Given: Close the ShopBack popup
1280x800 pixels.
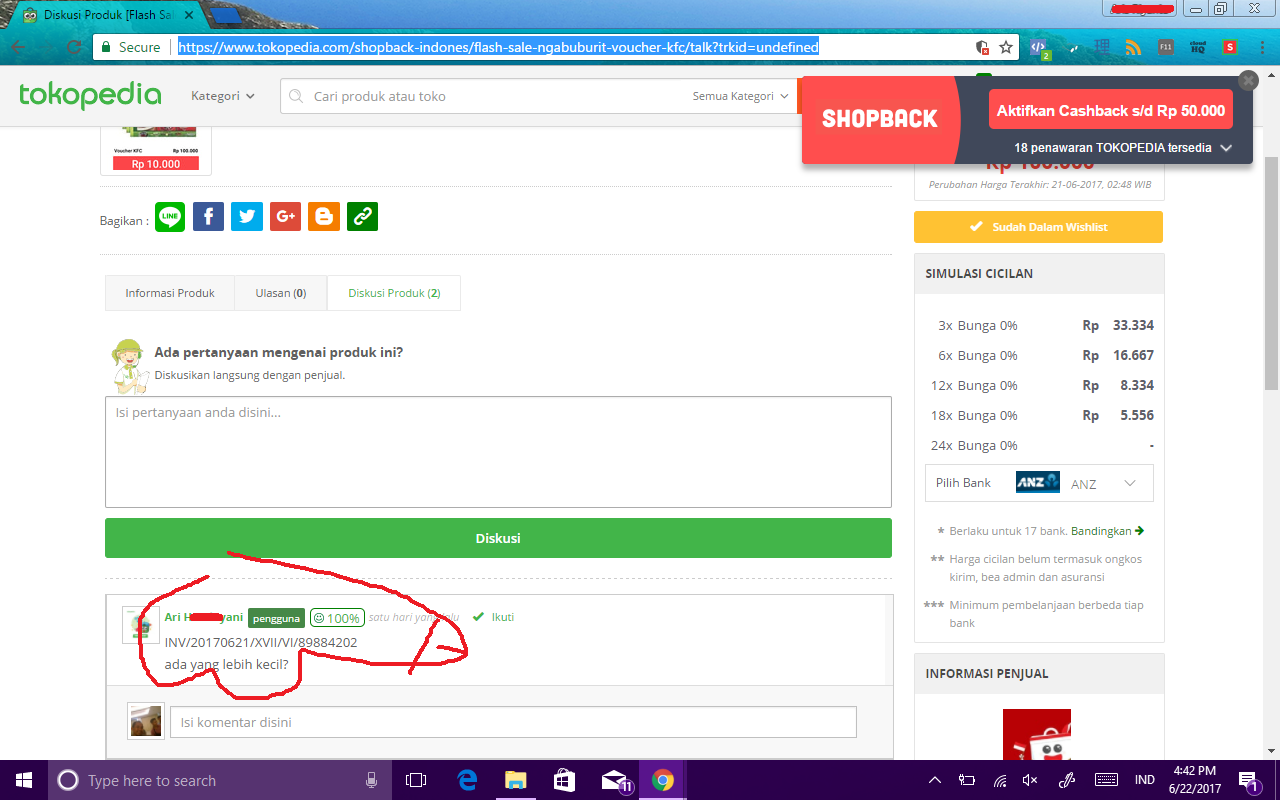Looking at the screenshot, I should pos(1248,81).
